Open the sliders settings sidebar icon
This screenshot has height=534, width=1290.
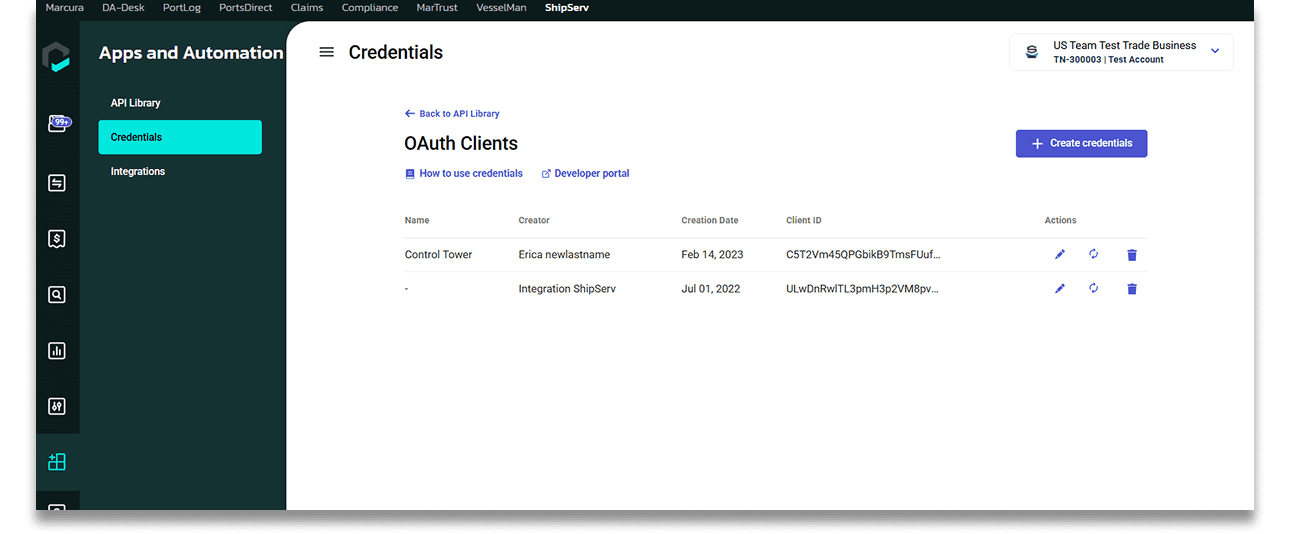pyautogui.click(x=57, y=406)
